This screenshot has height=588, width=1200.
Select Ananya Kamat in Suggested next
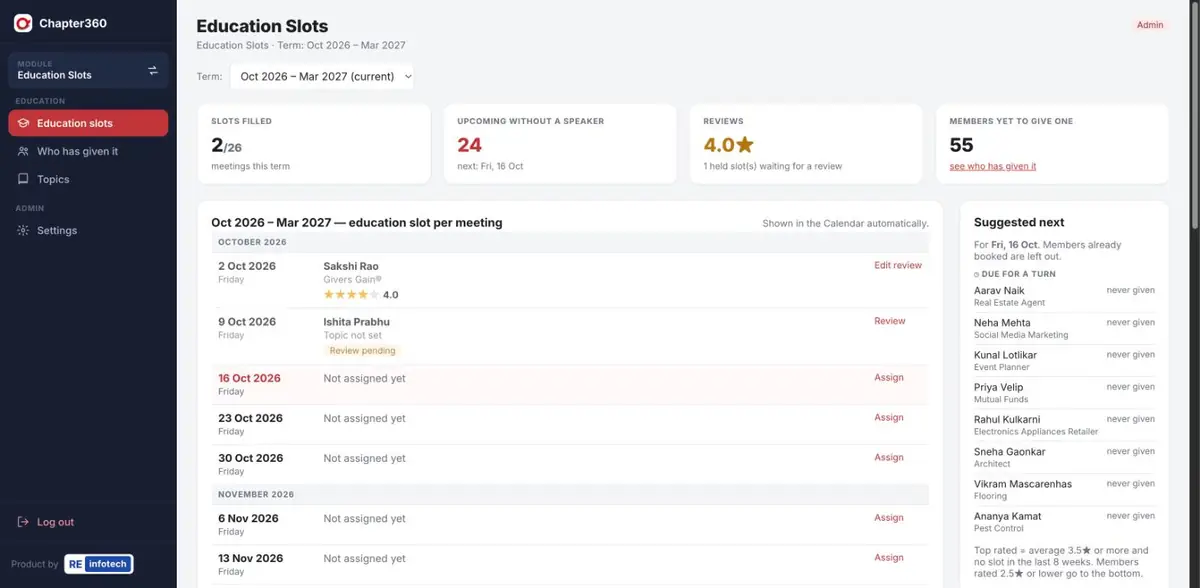(x=1064, y=521)
